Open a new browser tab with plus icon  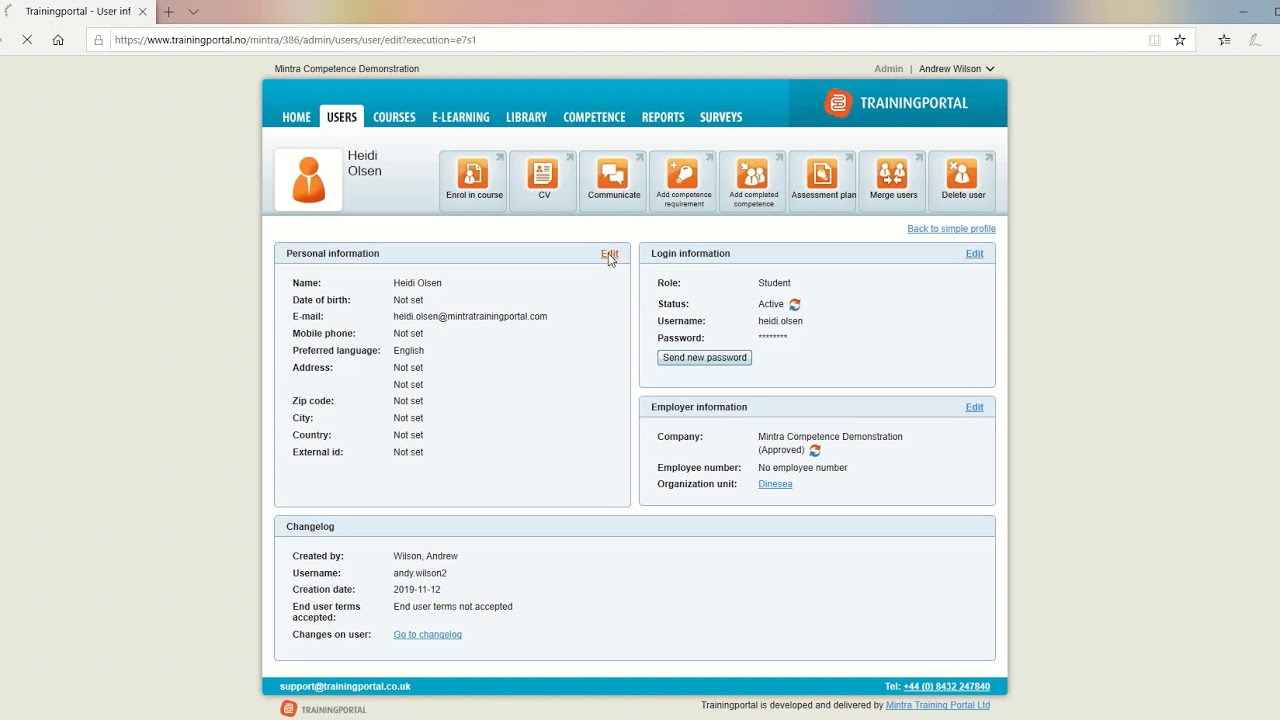click(x=168, y=12)
